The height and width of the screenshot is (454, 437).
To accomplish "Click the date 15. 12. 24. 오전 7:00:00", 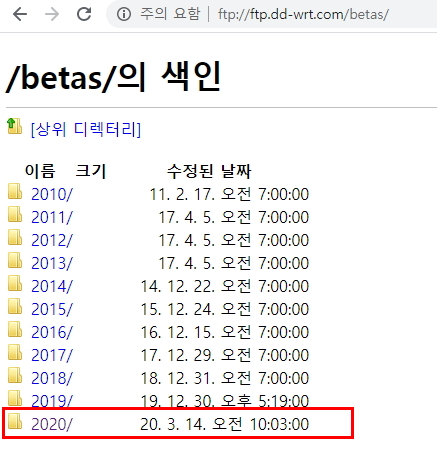I will 225,309.
